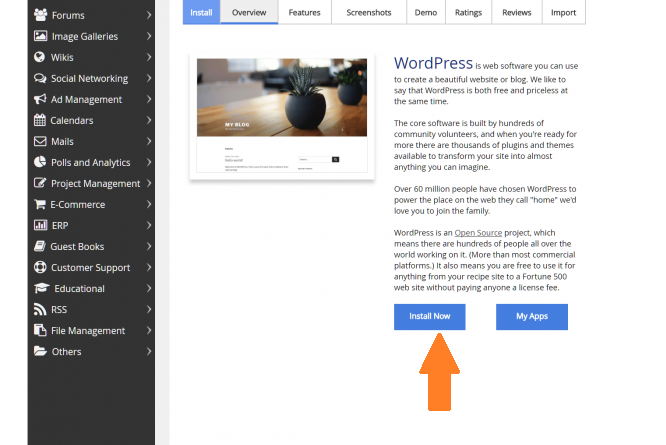Open the Ratings tab

click(x=468, y=12)
